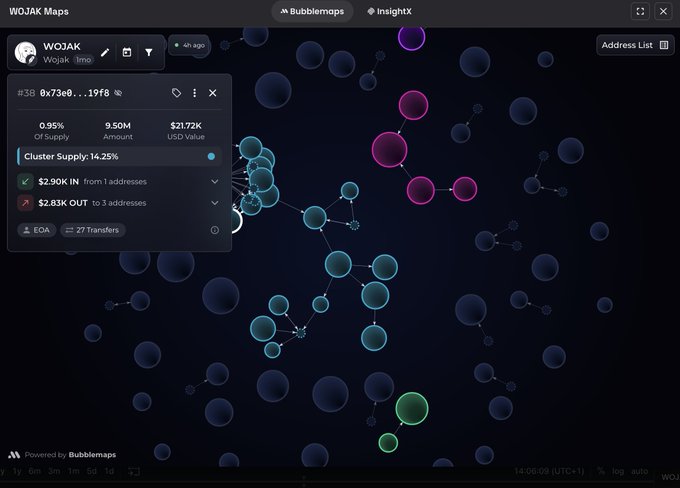Image resolution: width=680 pixels, height=488 pixels.
Task: Switch to the InsightX tab
Action: coord(389,12)
